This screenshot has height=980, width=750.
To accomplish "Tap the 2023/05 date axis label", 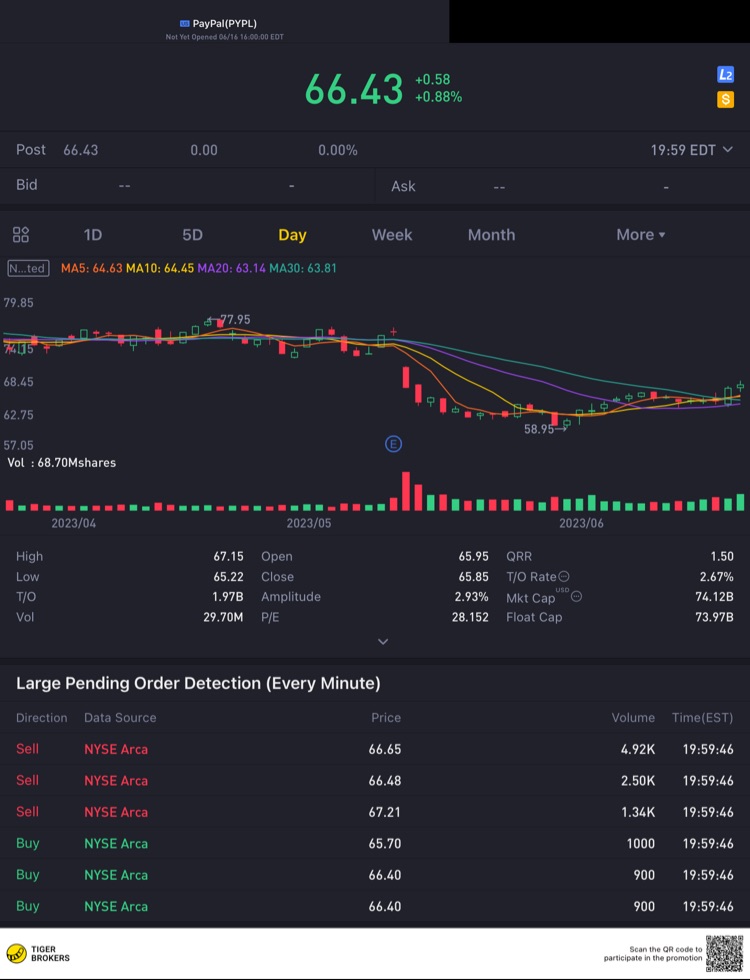I will (309, 523).
